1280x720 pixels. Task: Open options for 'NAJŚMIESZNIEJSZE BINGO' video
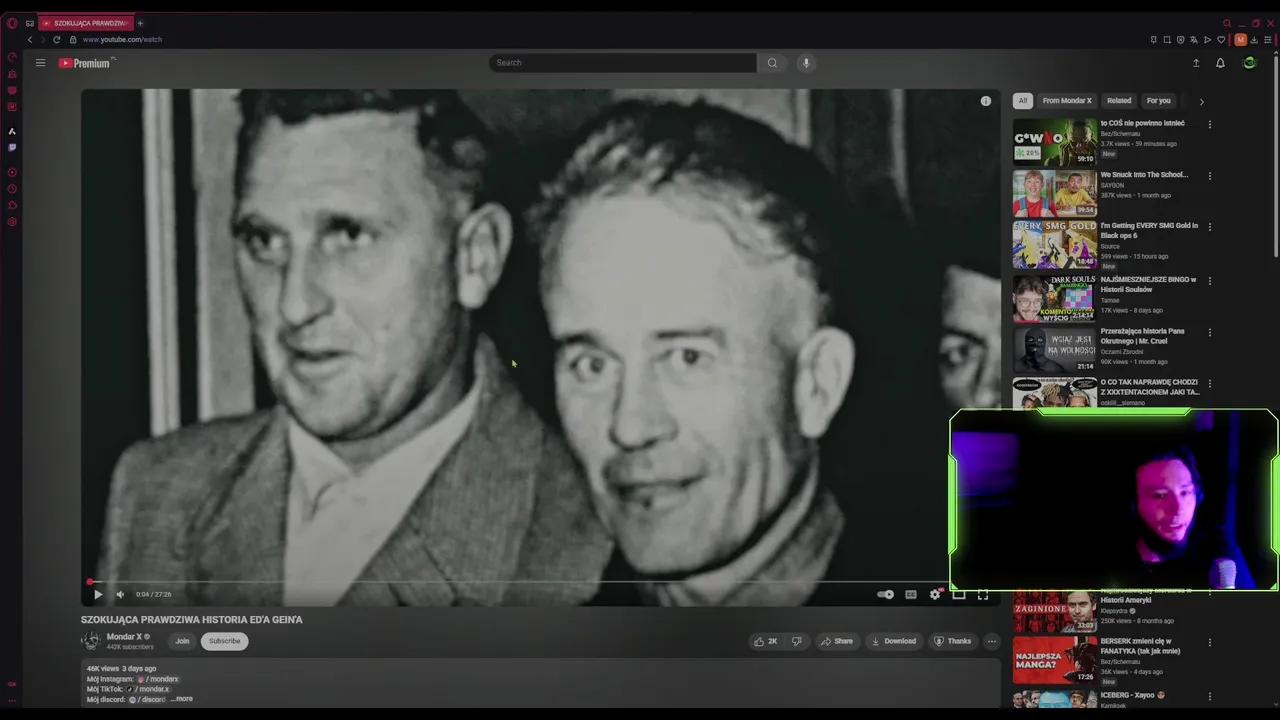[1210, 281]
